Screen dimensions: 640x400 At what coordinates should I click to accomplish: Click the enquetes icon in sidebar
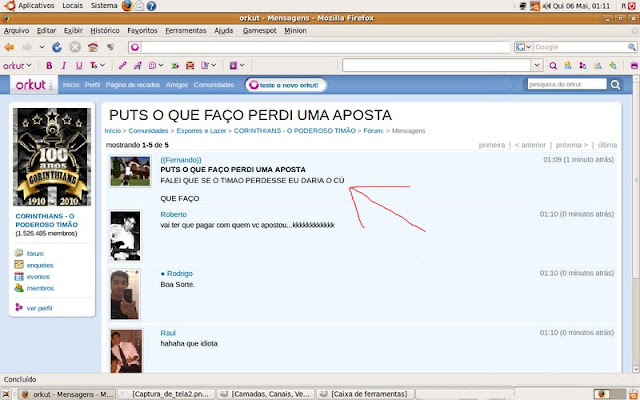(19, 265)
